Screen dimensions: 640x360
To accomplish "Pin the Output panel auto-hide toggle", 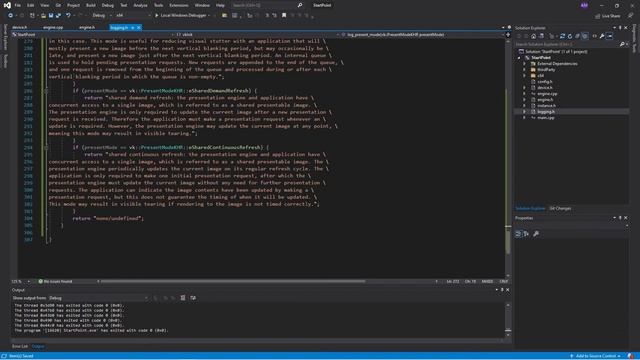I will pos(502,290).
